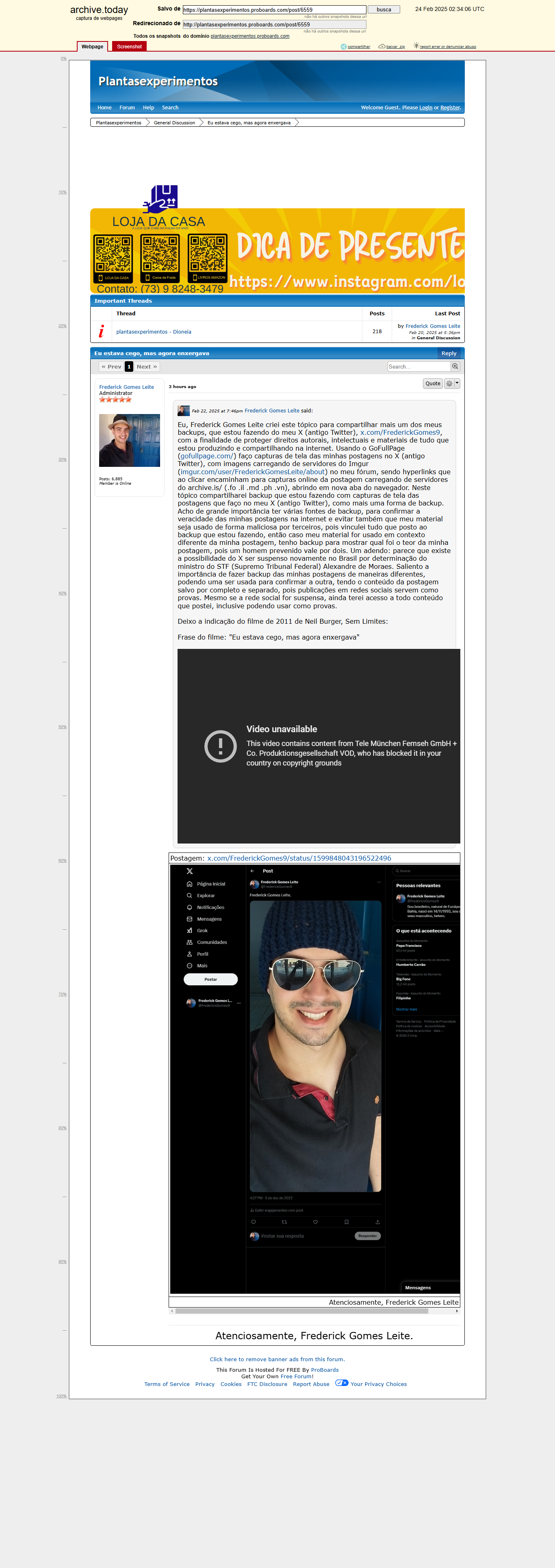Viewport: 555px width, 1568px height.
Task: Click the red info thread icon
Action: (x=101, y=331)
